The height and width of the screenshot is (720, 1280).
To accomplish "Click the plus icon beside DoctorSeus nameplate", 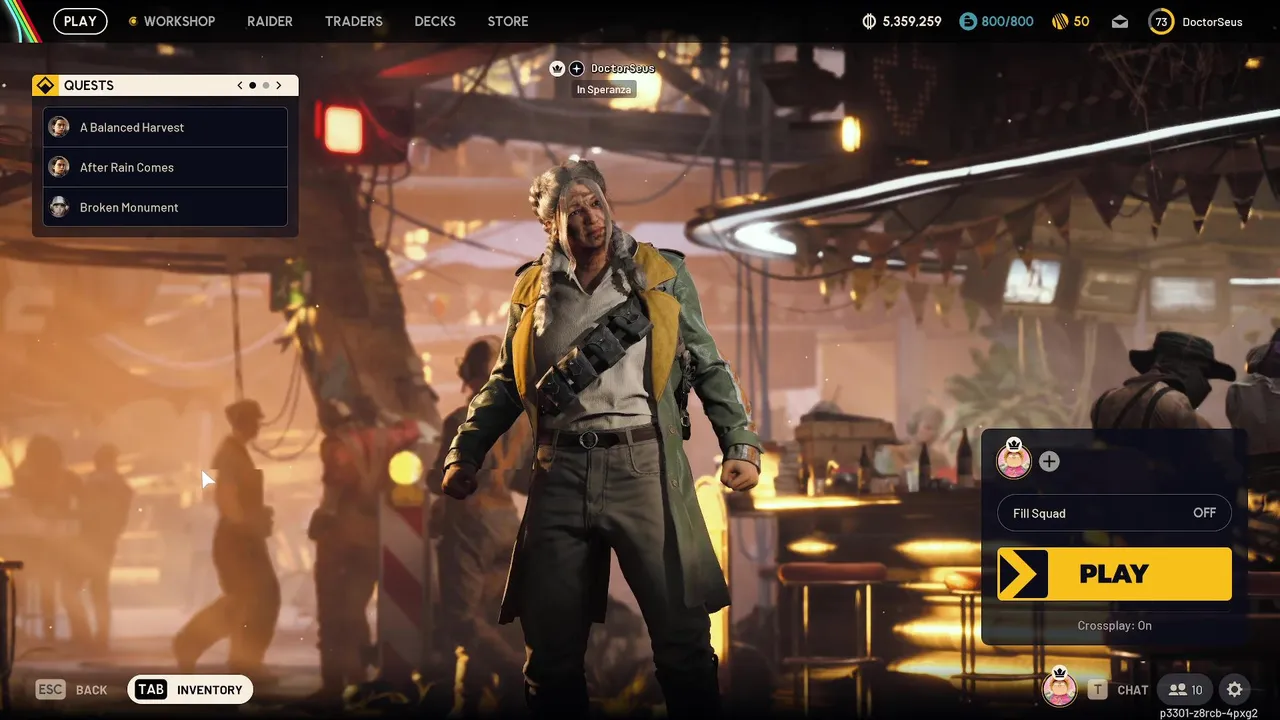I will tap(576, 68).
